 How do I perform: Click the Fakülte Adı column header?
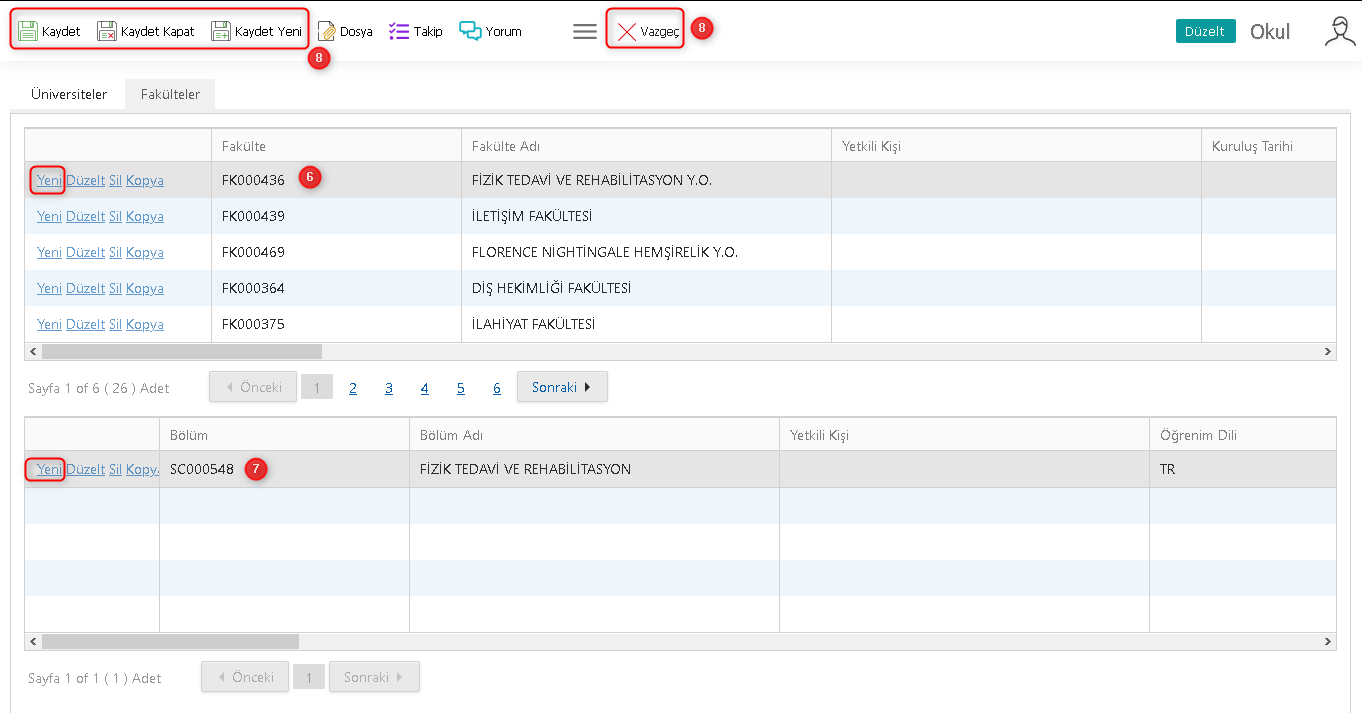(506, 146)
